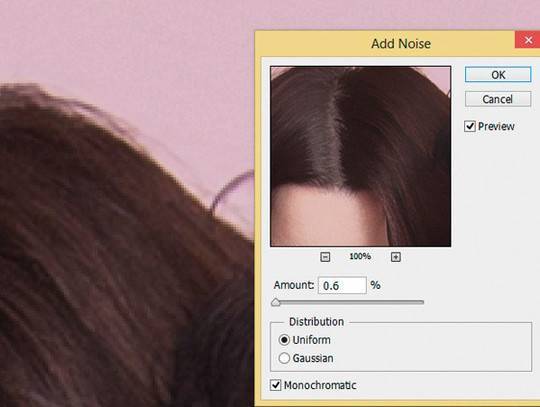Click the far end of Amount slider track

(x=421, y=302)
